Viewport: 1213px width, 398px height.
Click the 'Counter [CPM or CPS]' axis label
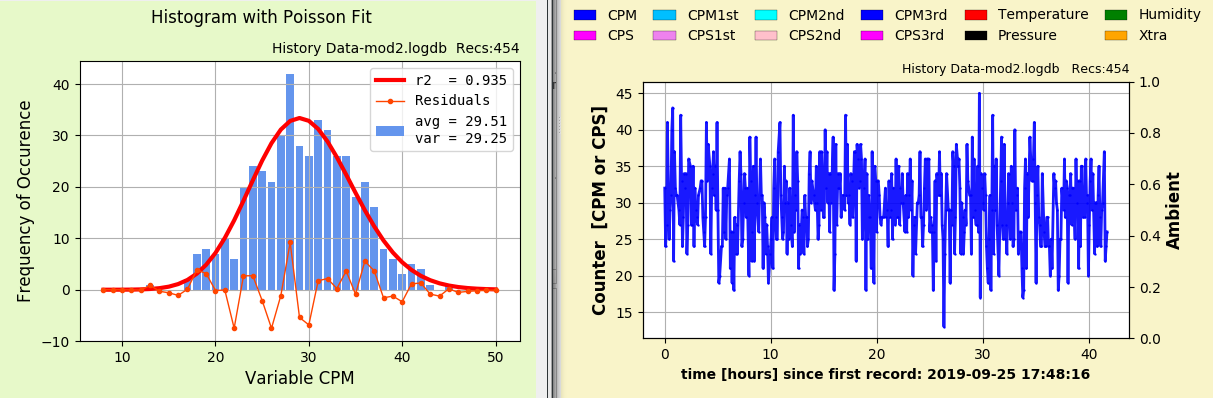pos(600,210)
